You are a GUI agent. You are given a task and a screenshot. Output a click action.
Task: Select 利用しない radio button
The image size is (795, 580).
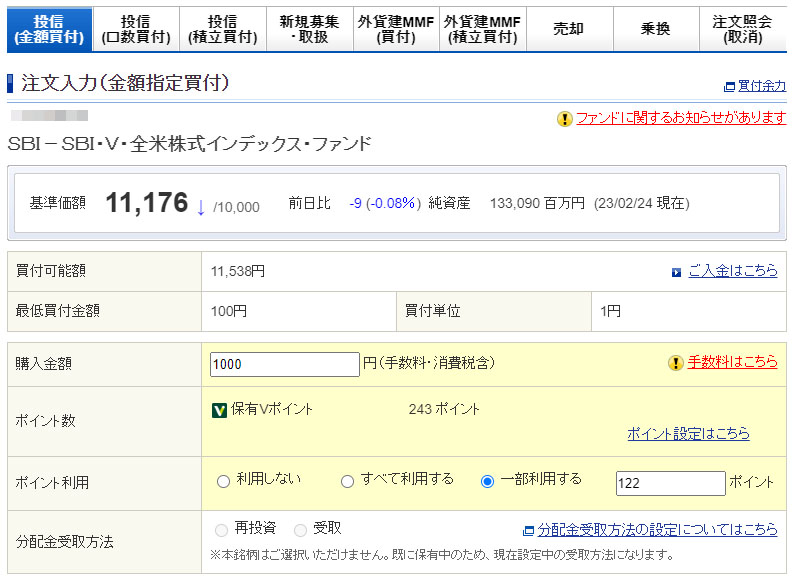(223, 481)
